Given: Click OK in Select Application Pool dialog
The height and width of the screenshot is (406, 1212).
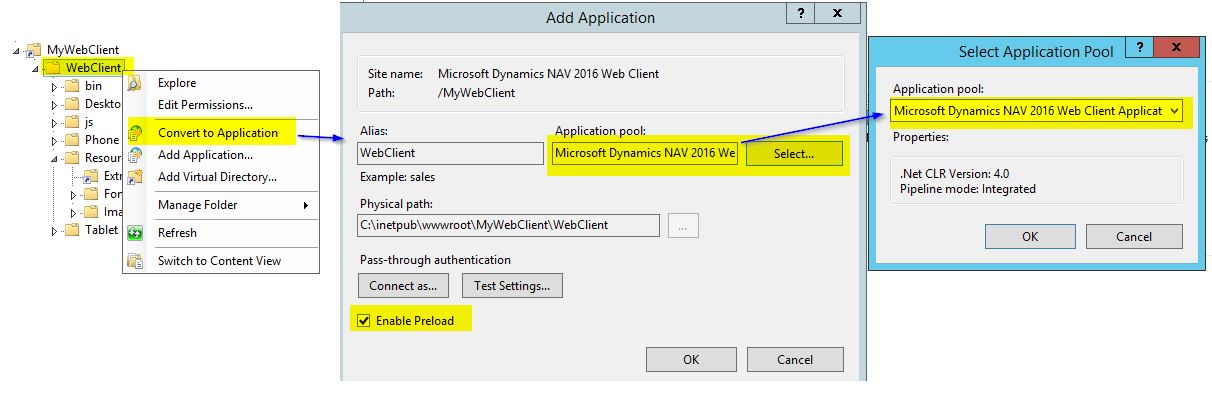Looking at the screenshot, I should (1030, 236).
